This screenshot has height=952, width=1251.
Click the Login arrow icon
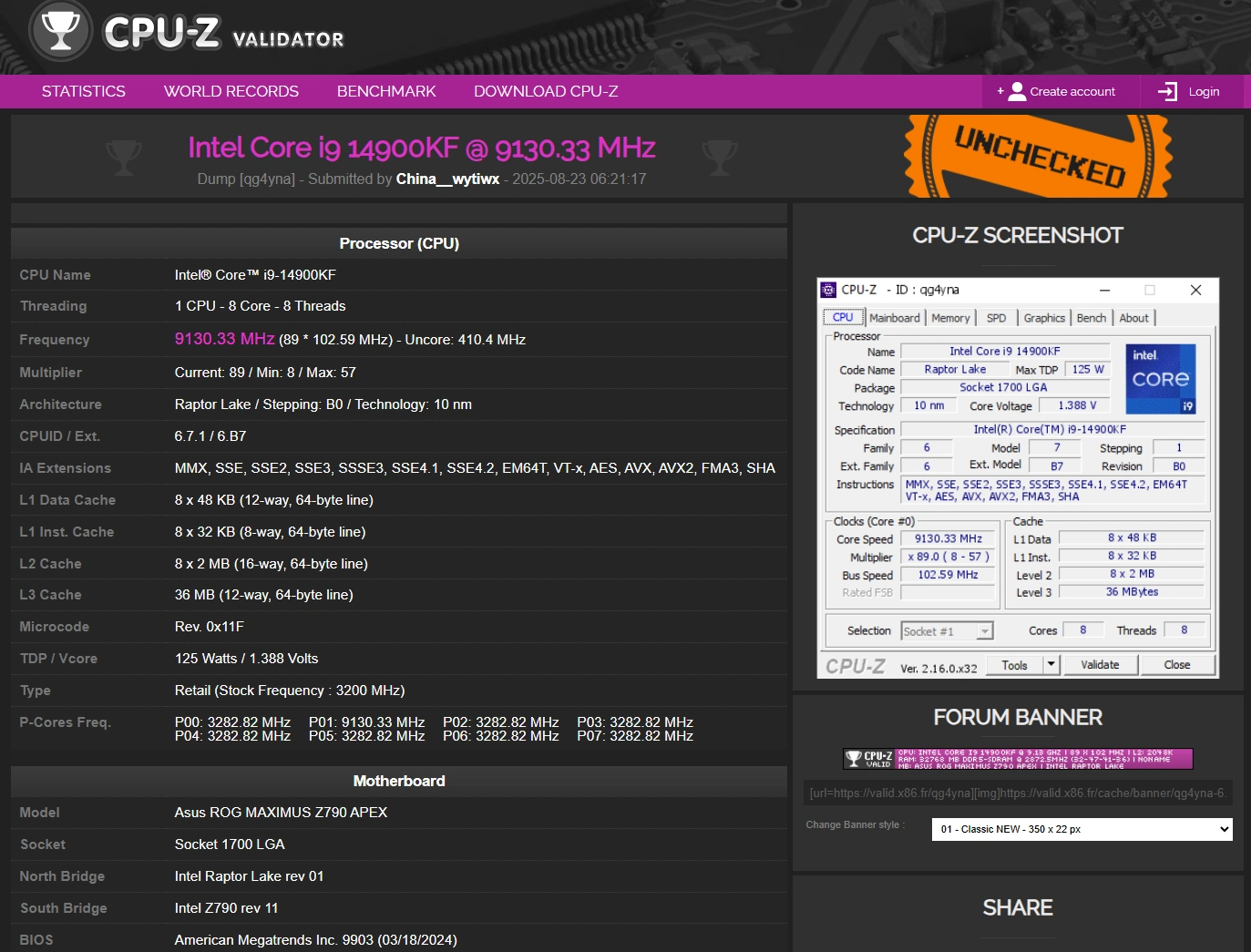click(x=1167, y=91)
